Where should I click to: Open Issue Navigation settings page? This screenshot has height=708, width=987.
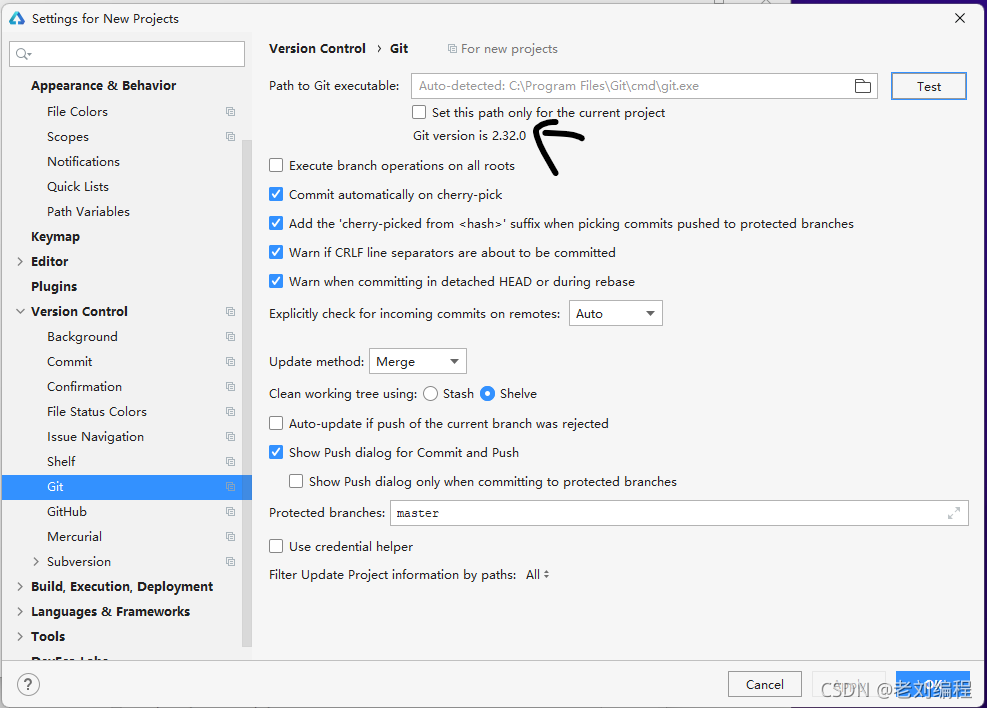tap(96, 437)
